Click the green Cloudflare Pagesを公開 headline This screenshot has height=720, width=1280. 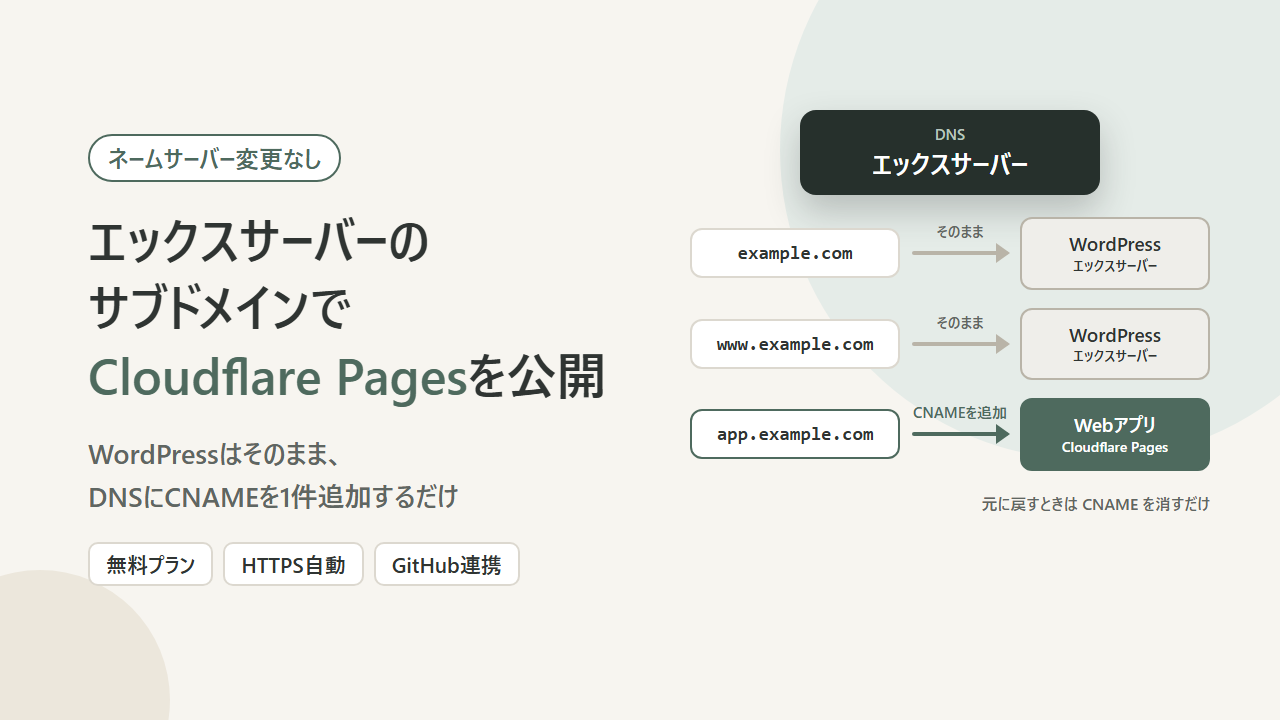click(346, 377)
